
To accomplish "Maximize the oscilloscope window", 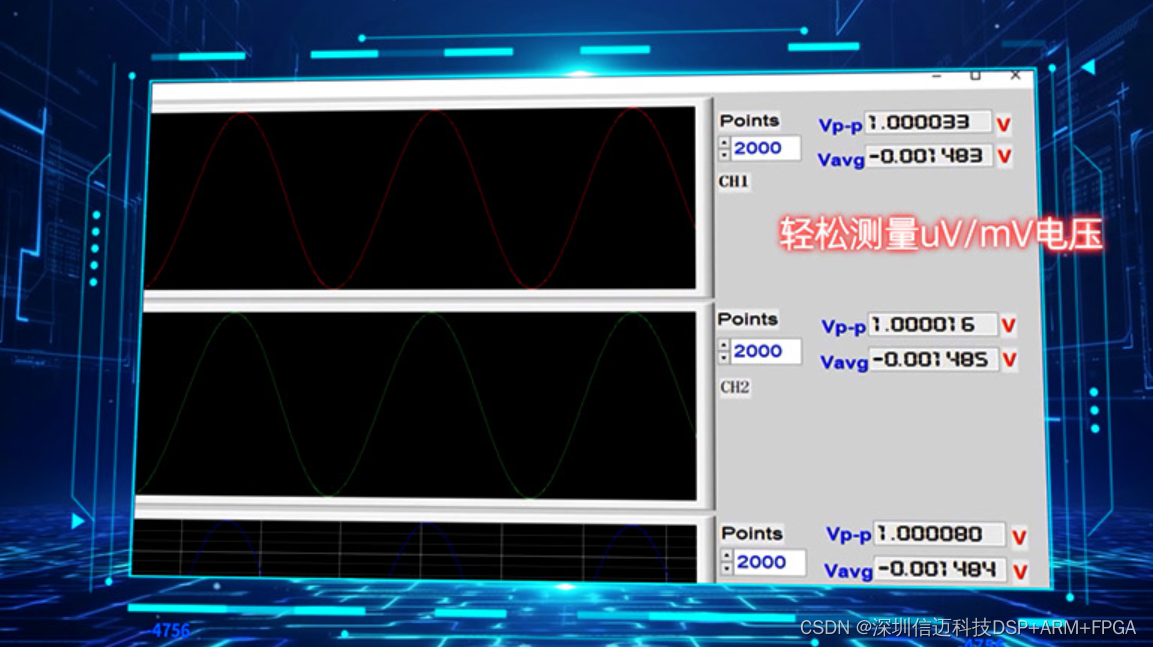I will tap(975, 76).
